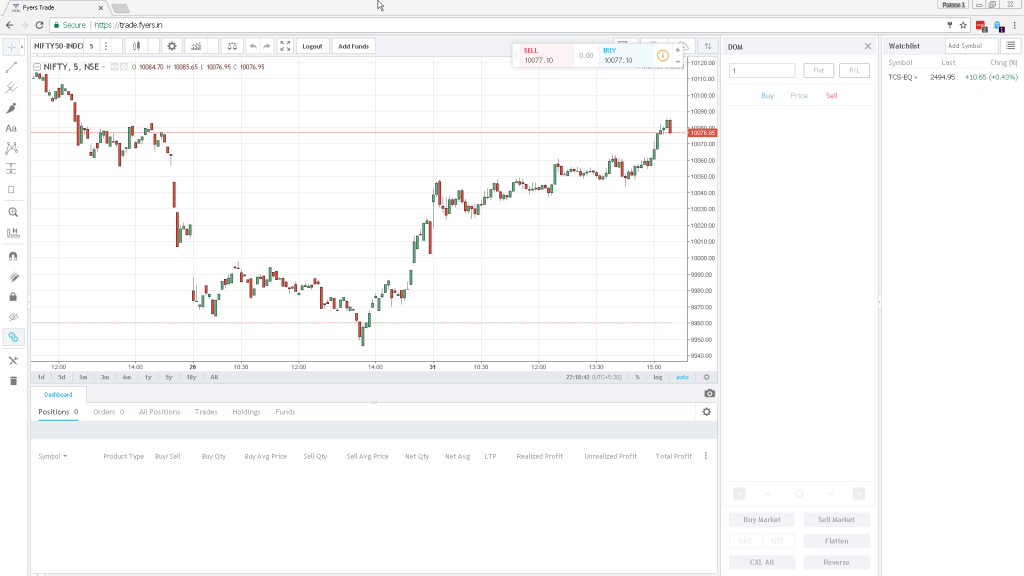Open the chart interval 5 dropdown
Screen dimensions: 1024x576
[x=89, y=45]
